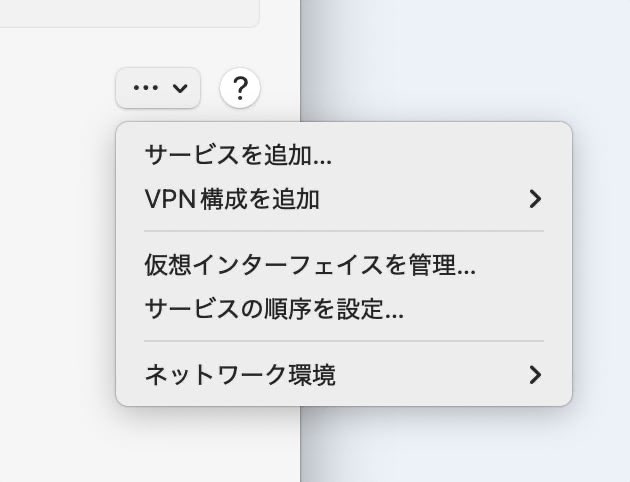Open help with the question mark button
The image size is (630, 482).
[x=240, y=88]
